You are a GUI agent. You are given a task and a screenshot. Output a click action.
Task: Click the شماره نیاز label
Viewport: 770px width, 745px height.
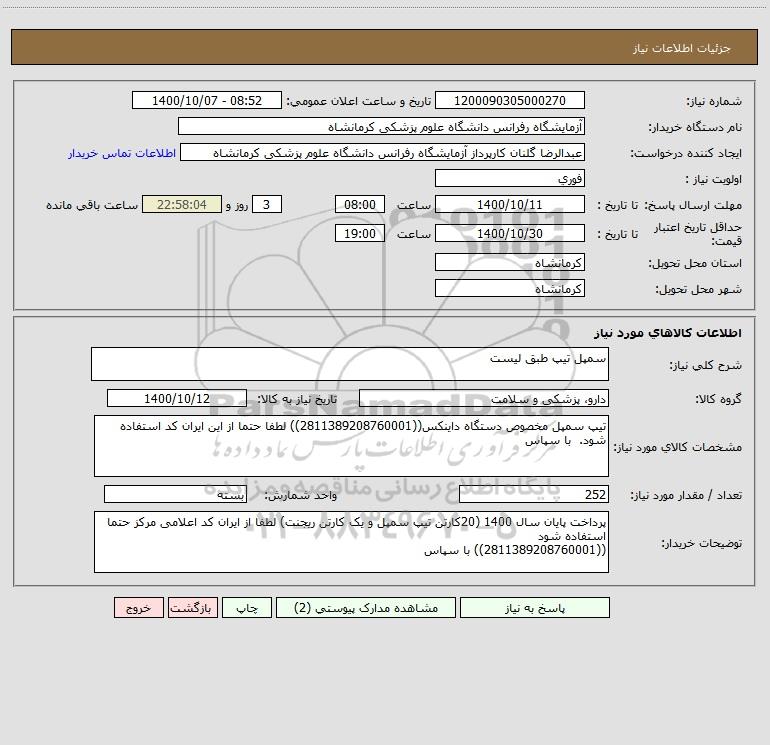click(x=714, y=102)
